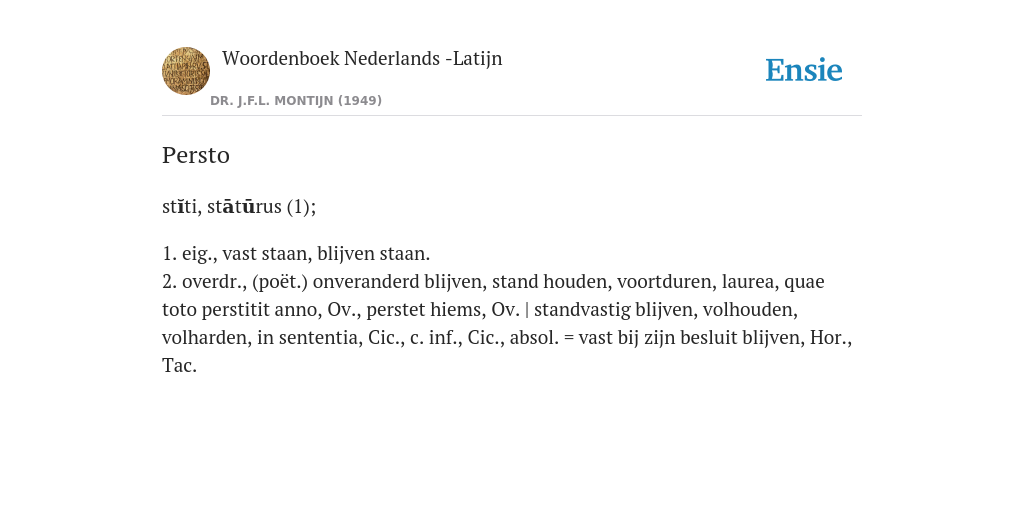Click the phrase vast bij zijn besluit blijven
Viewport: 1024px width, 512px height.
[x=691, y=338]
